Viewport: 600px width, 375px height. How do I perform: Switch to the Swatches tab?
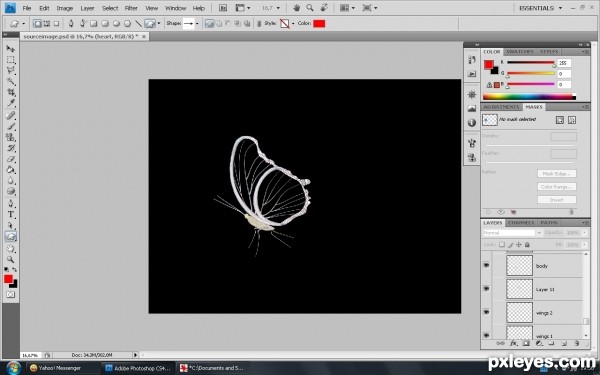tap(519, 52)
